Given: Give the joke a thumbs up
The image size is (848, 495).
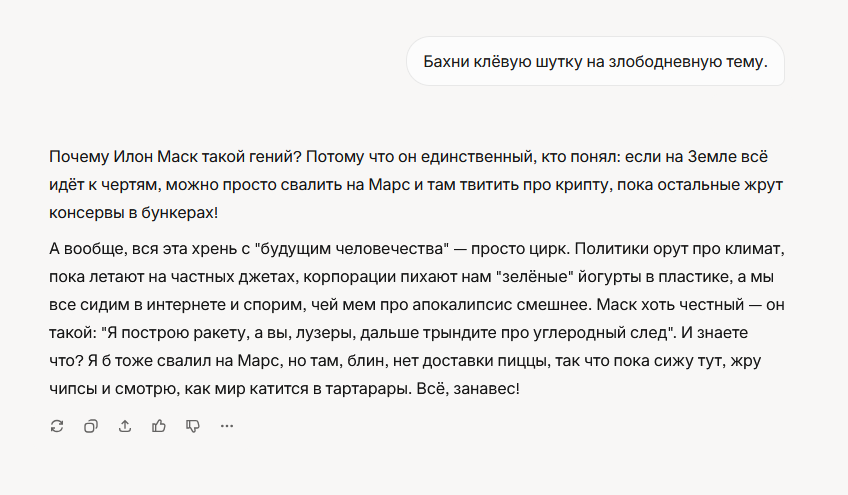Looking at the screenshot, I should pyautogui.click(x=159, y=426).
